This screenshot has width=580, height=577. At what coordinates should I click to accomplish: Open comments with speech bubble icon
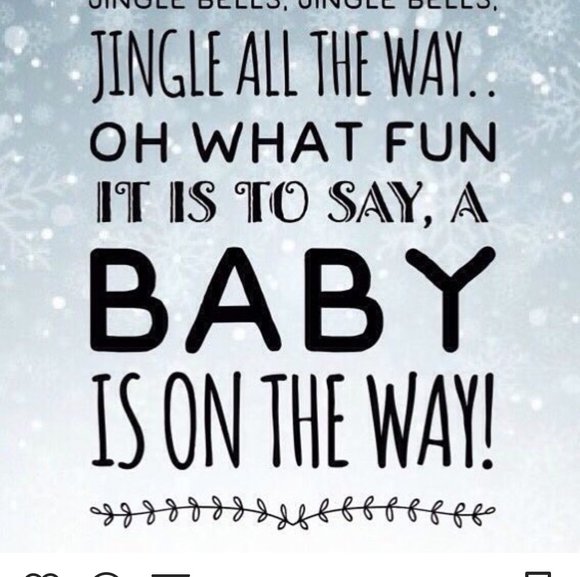[107, 574]
